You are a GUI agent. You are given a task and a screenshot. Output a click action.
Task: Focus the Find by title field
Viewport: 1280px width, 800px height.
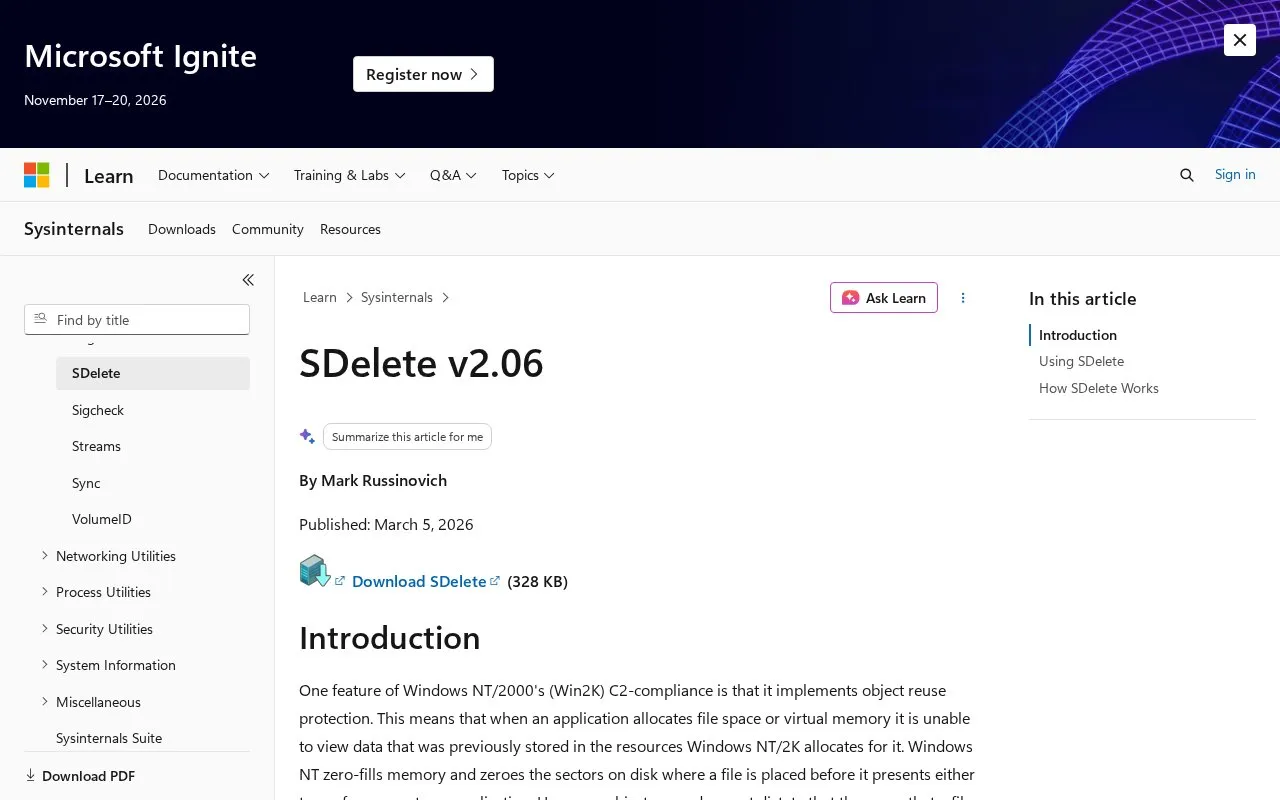pos(137,320)
